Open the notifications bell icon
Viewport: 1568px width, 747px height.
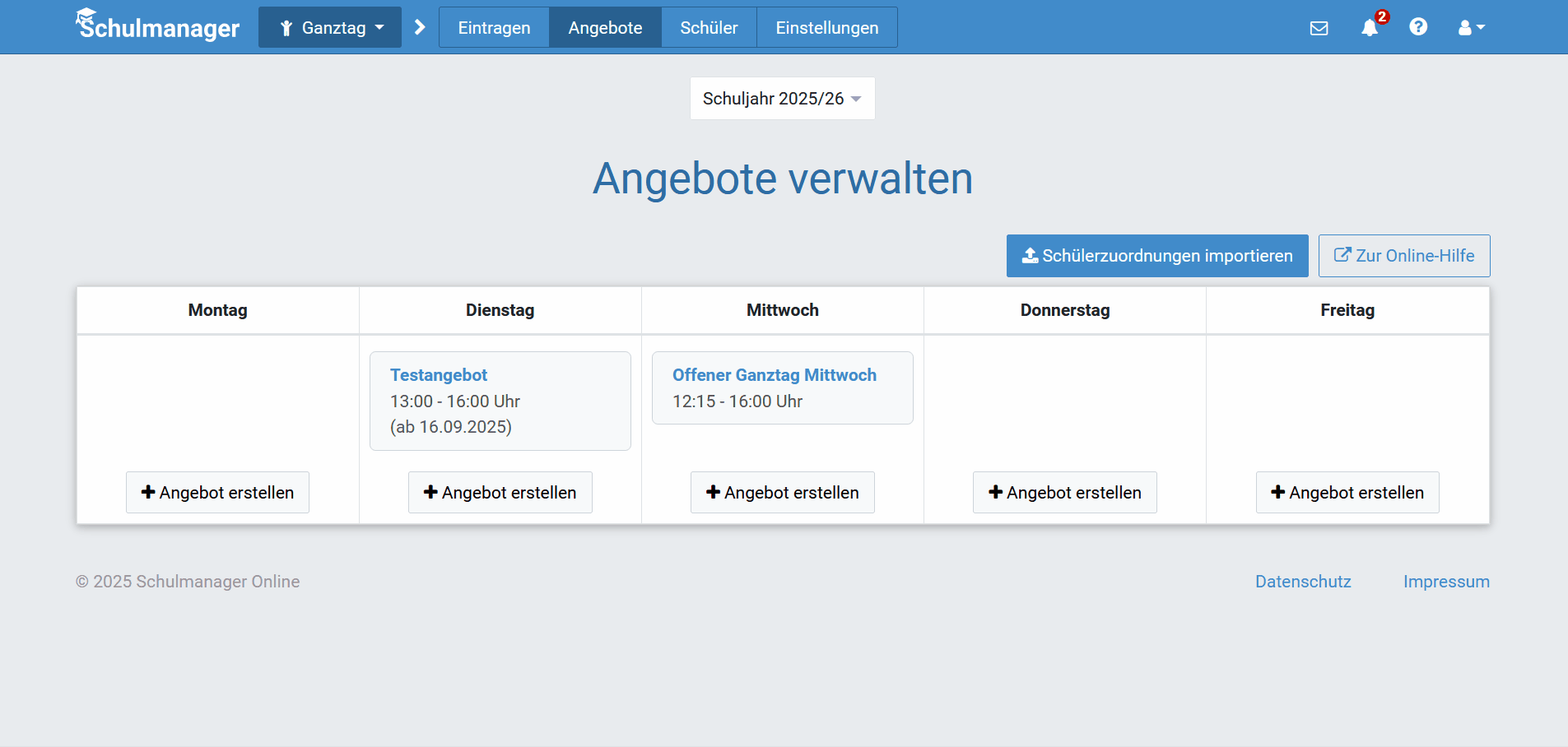point(1370,28)
